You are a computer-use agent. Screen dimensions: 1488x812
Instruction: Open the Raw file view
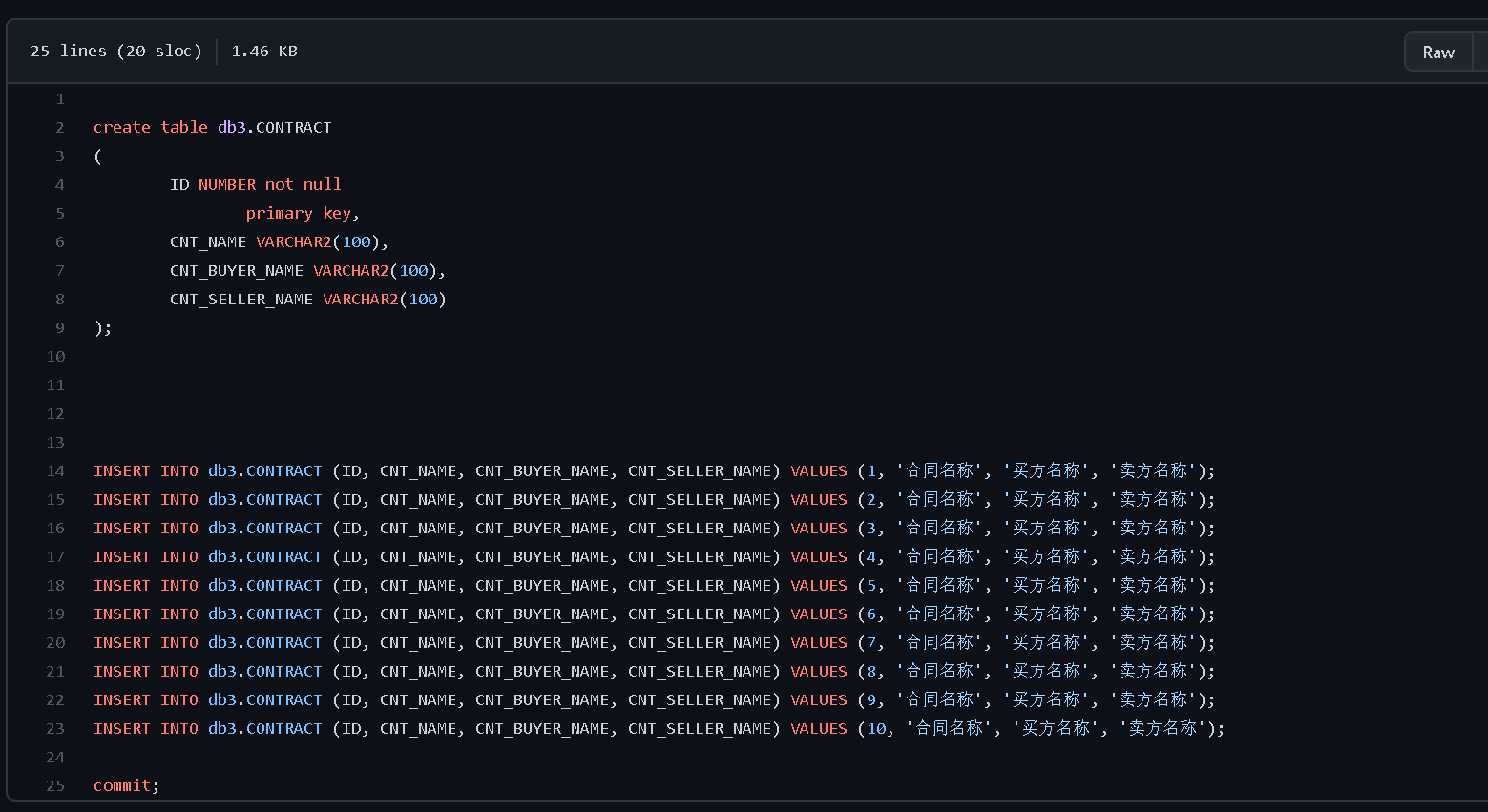point(1437,52)
